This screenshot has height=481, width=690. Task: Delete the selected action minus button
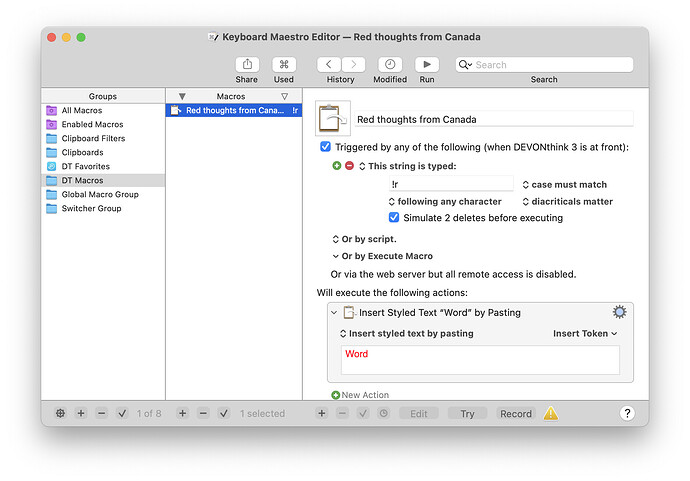[x=342, y=413]
